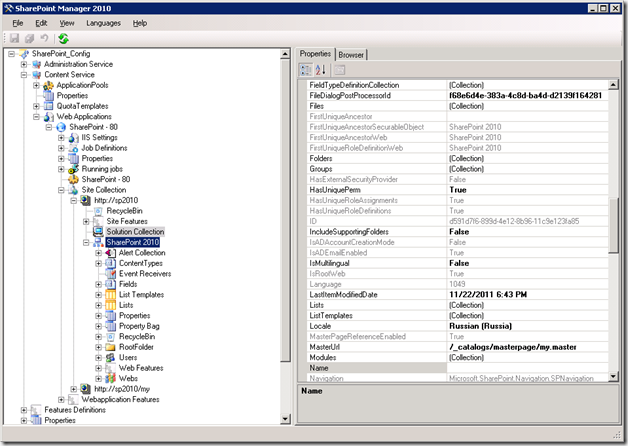Viewport: 628px width, 446px height.
Task: Click the Administration Service node icon
Action: tap(37, 64)
